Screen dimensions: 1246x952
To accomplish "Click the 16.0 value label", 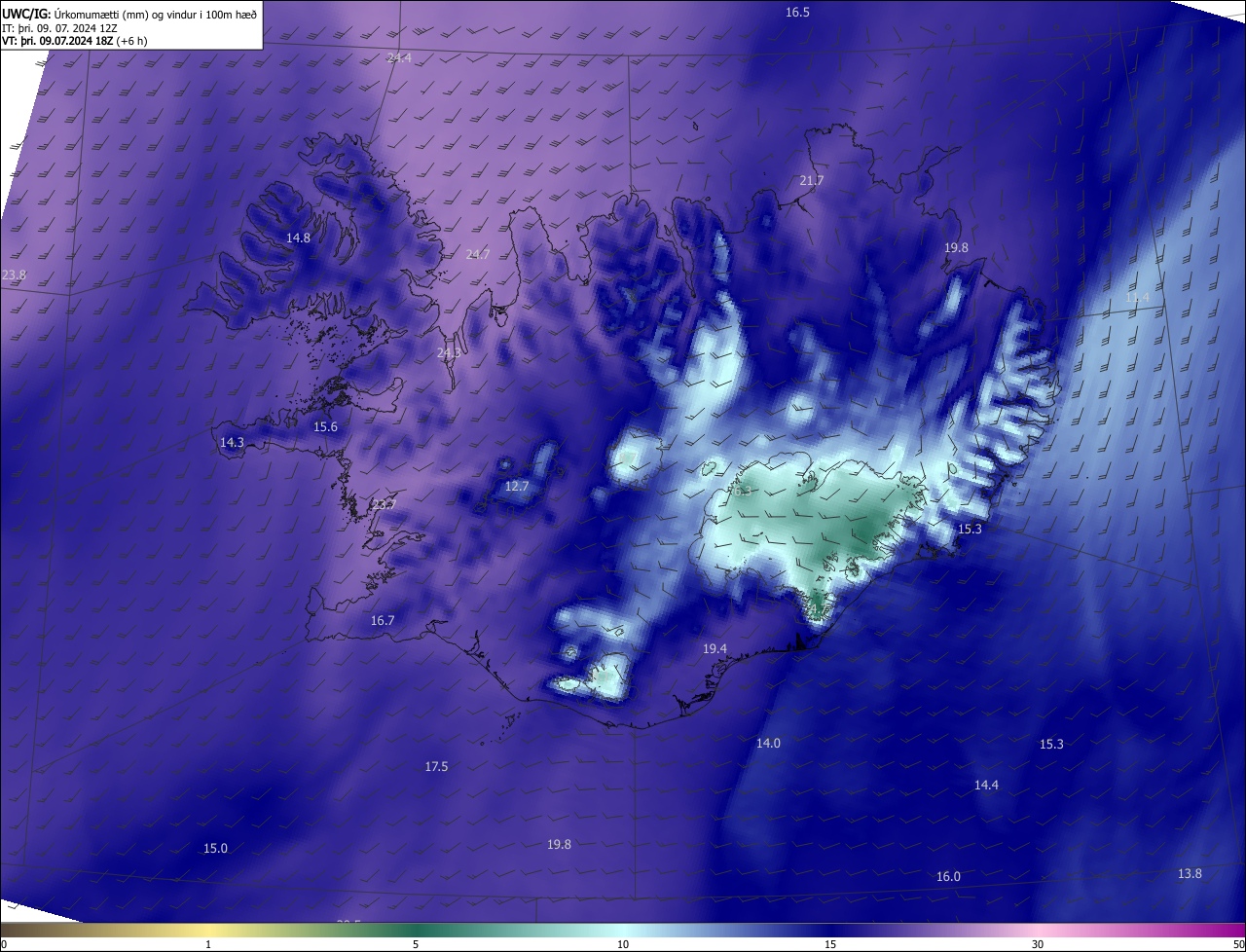I will coord(949,877).
